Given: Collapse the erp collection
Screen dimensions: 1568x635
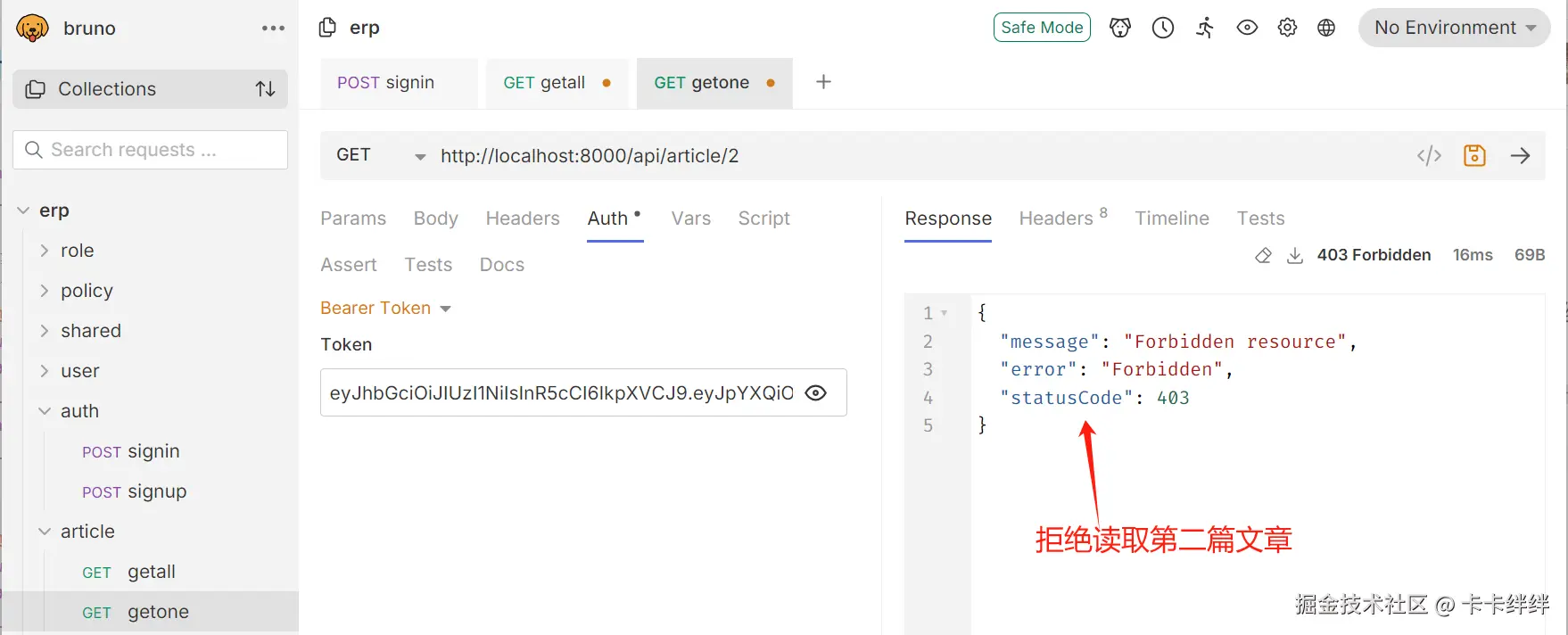Looking at the screenshot, I should point(23,210).
